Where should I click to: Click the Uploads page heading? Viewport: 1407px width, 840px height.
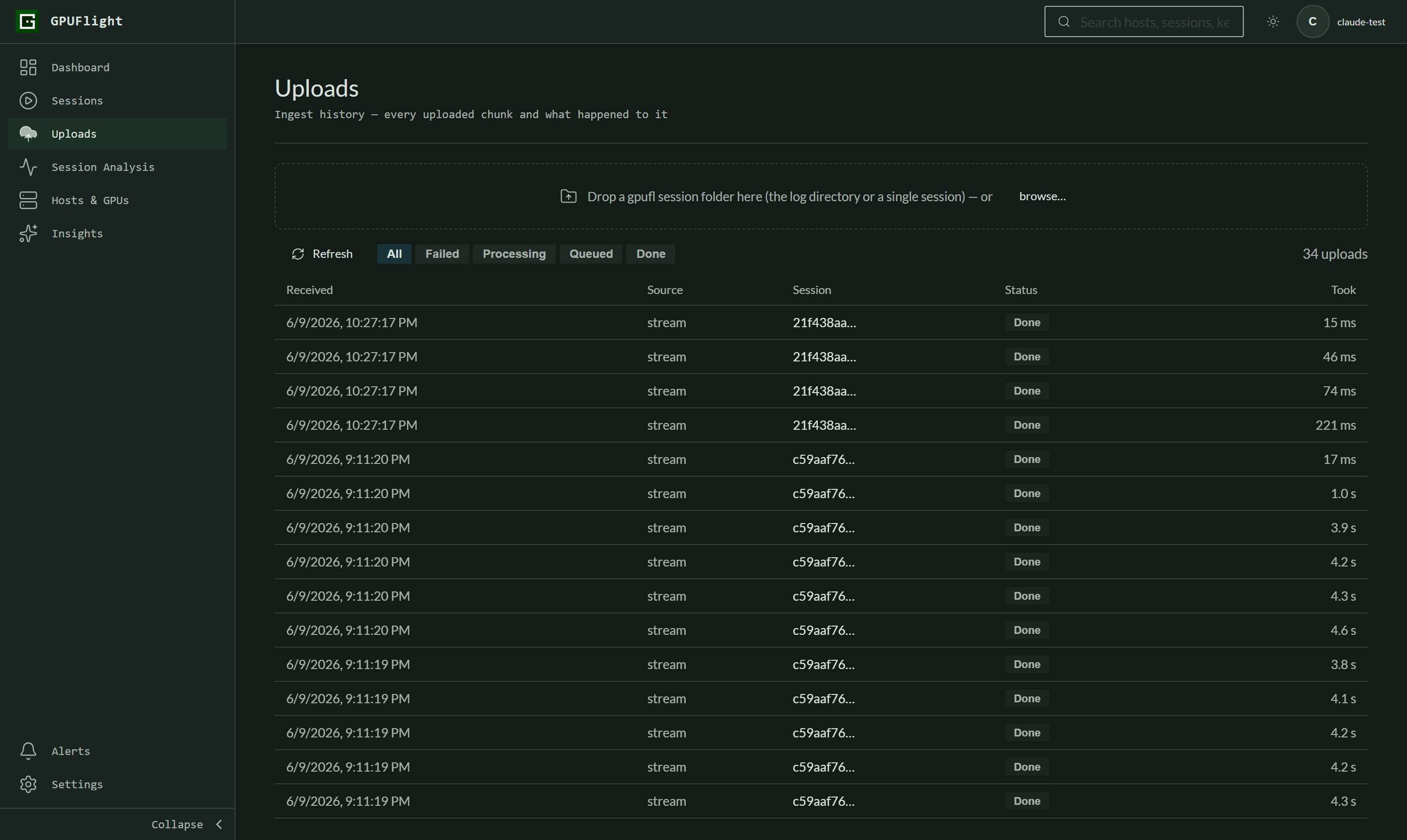[317, 89]
